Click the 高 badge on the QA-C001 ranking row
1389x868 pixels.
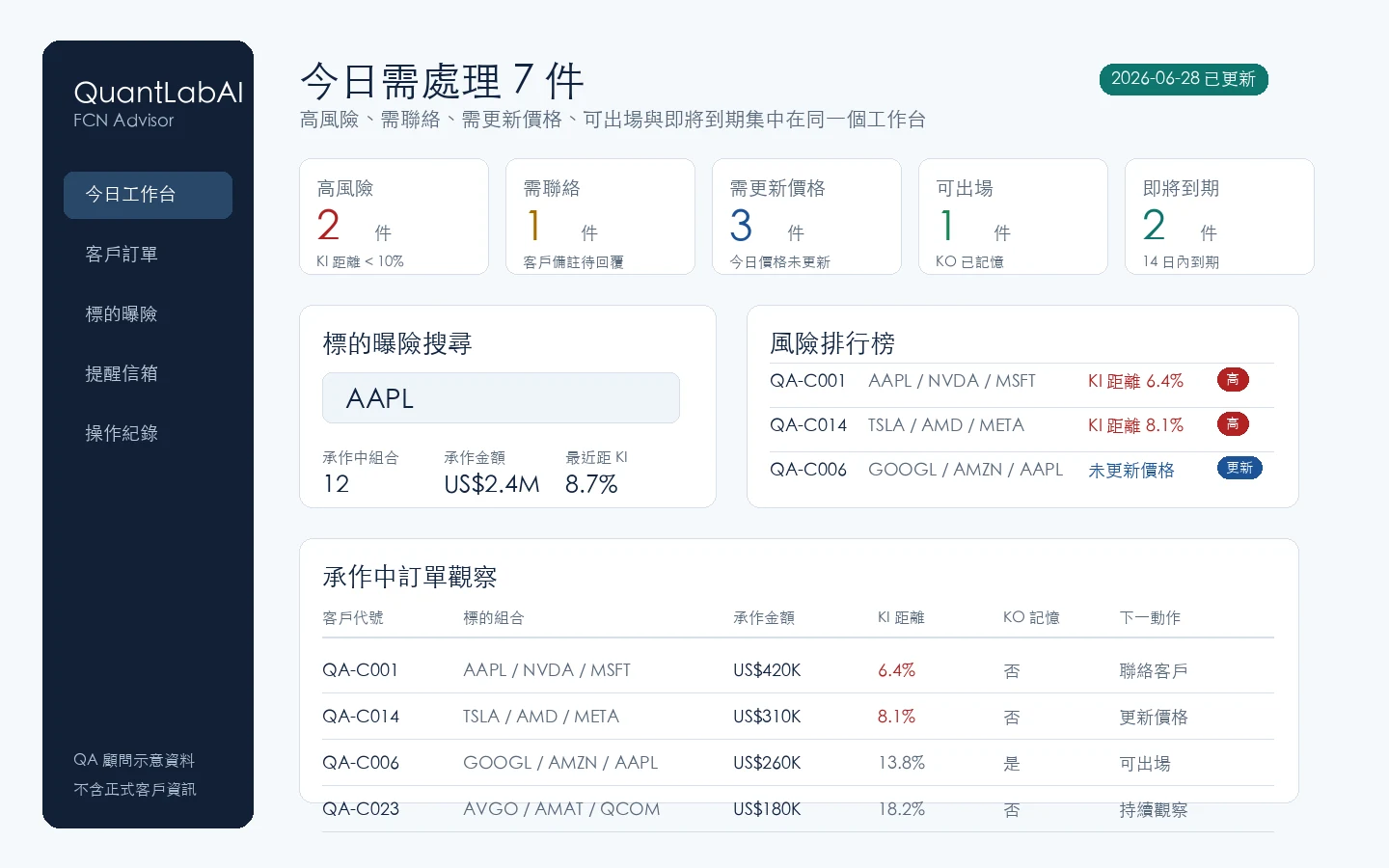click(1233, 380)
